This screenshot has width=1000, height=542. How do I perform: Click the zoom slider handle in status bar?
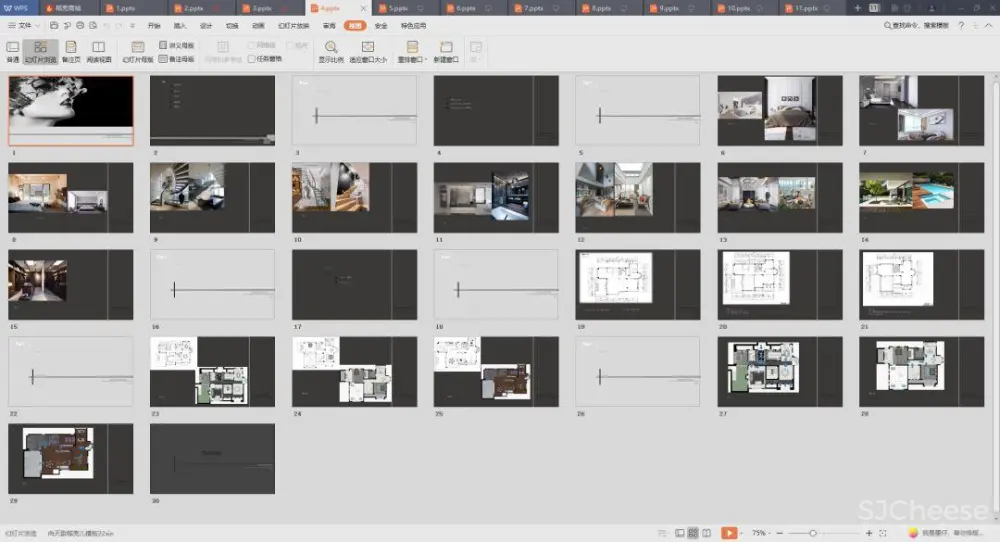click(x=813, y=533)
